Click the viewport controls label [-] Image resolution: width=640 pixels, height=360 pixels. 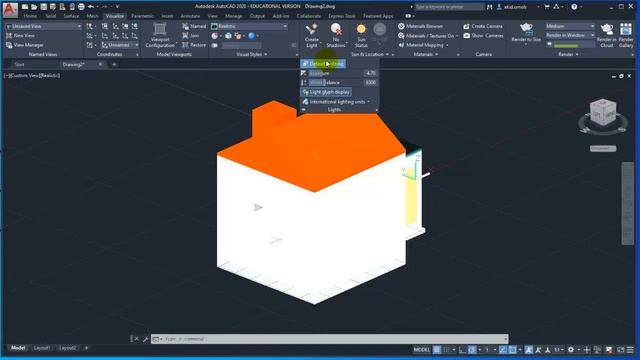click(x=6, y=76)
